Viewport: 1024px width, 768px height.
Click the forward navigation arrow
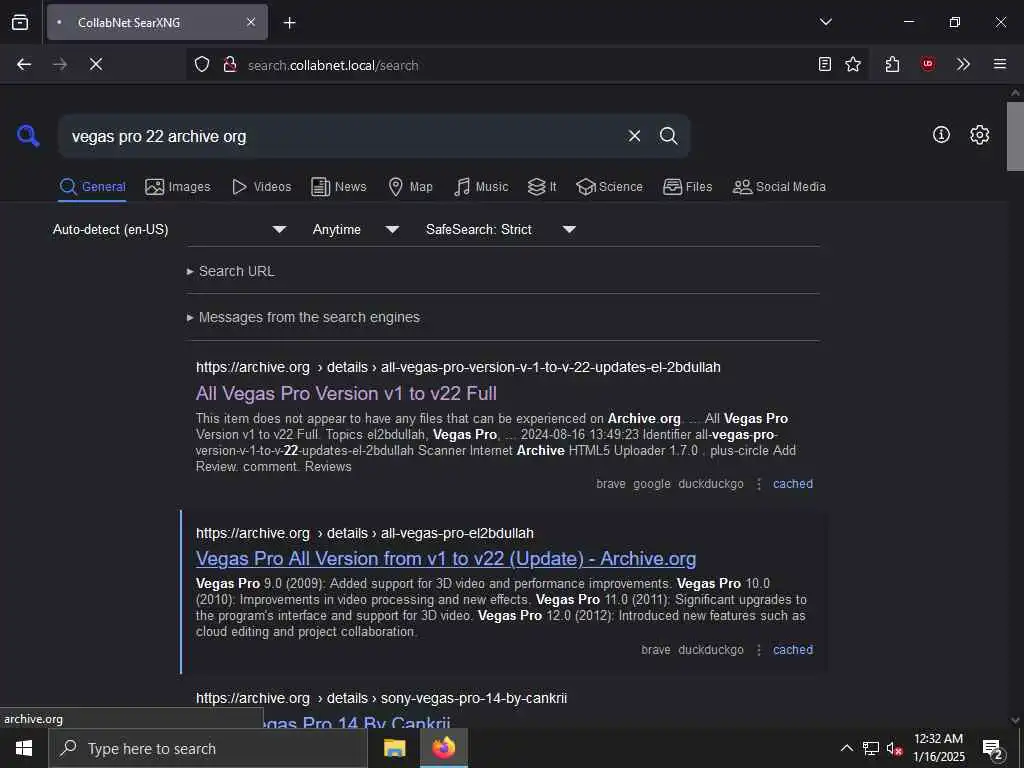[x=60, y=64]
